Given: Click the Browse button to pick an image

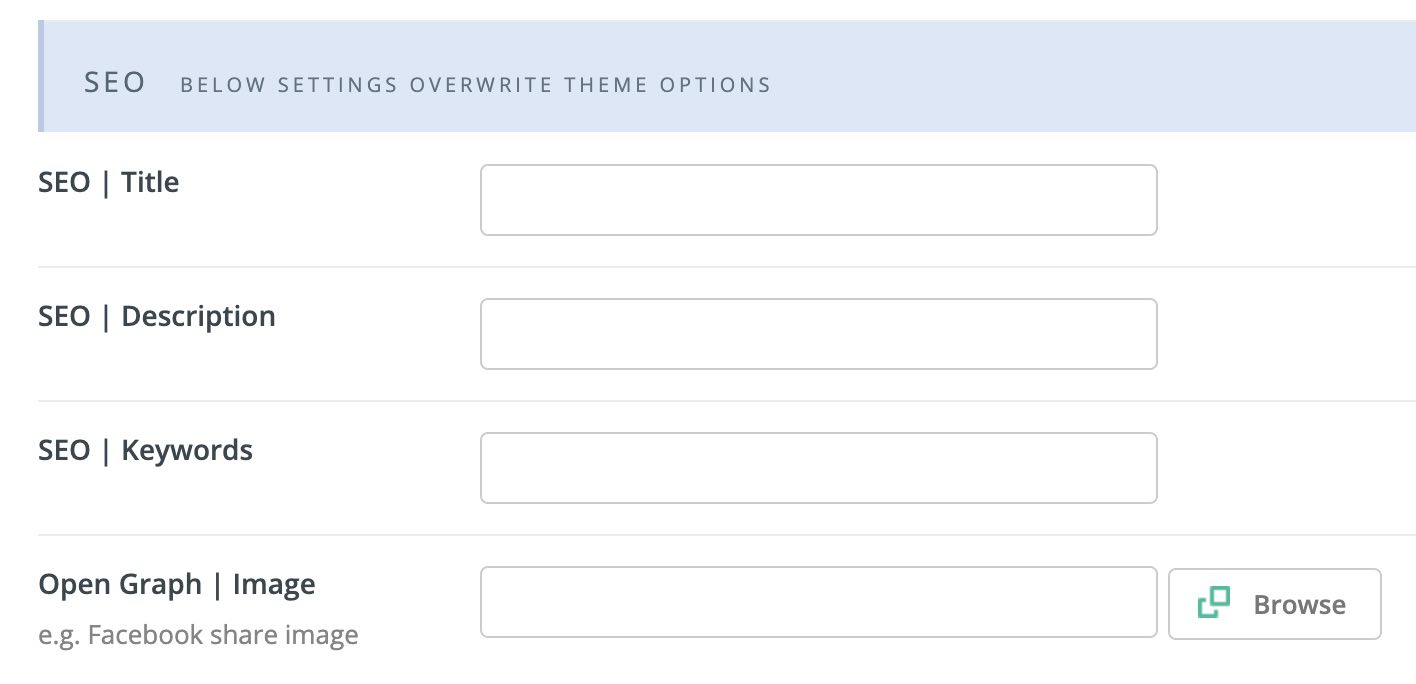Looking at the screenshot, I should (x=1274, y=603).
